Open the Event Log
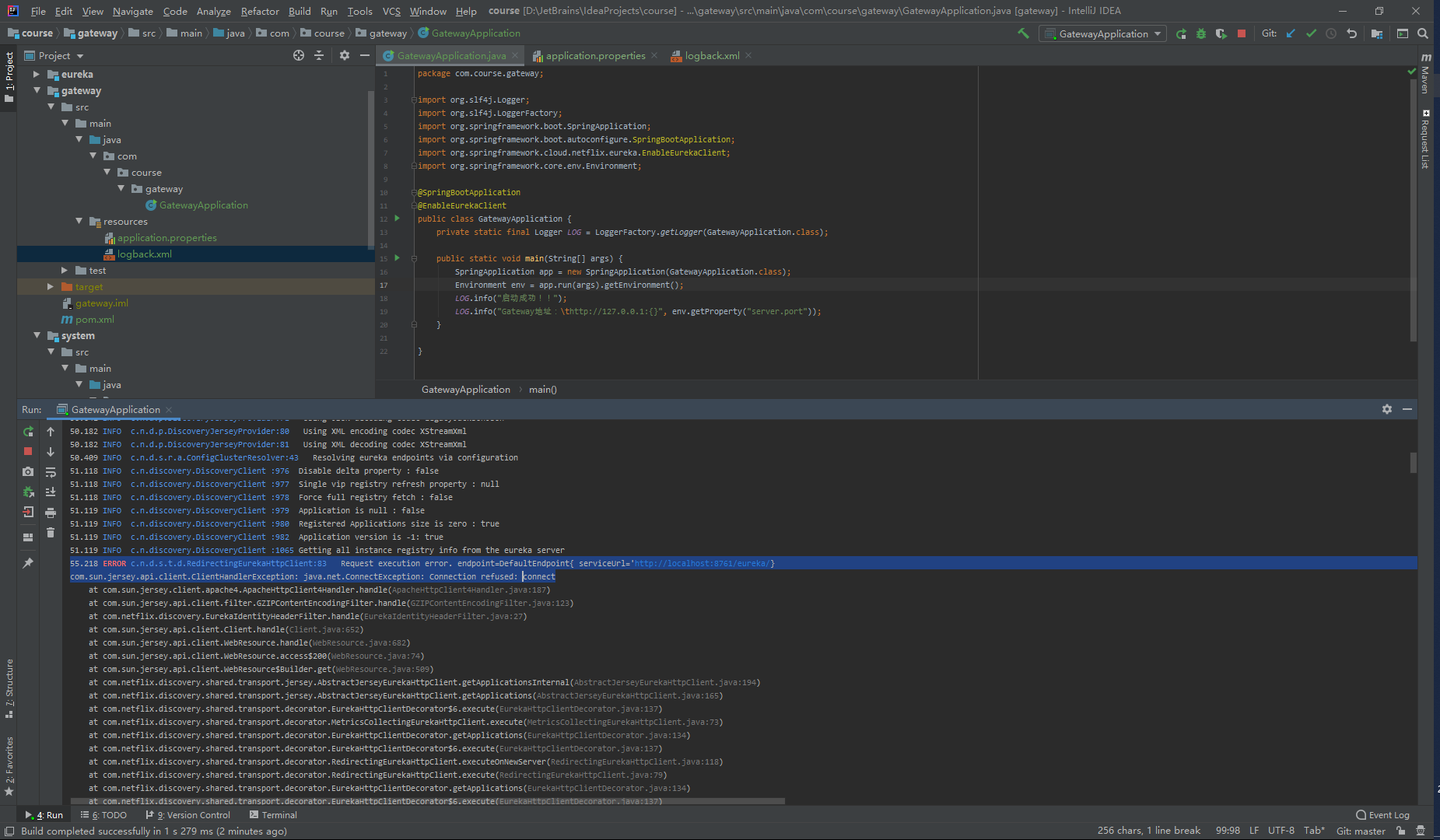 pos(1382,815)
